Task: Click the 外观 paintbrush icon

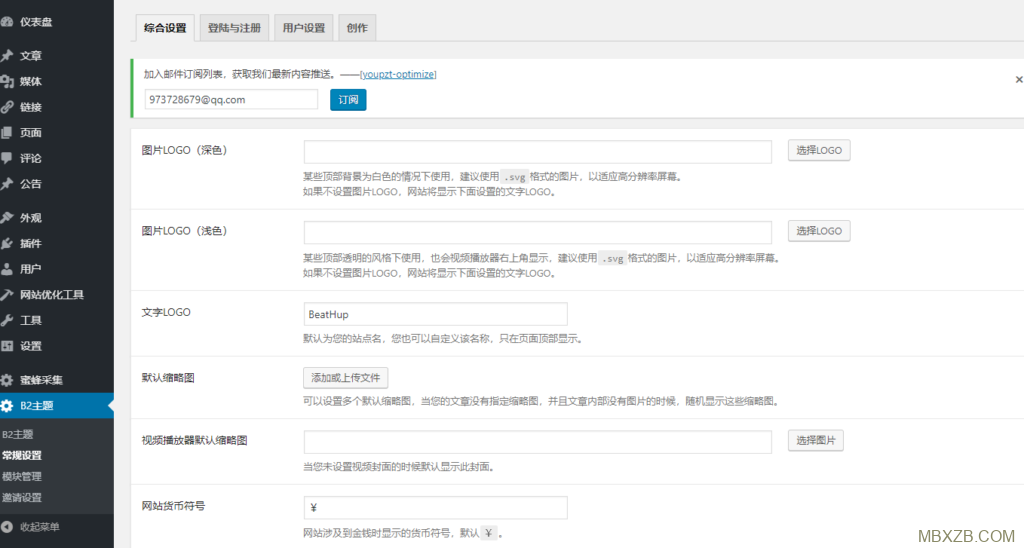Action: point(7,218)
